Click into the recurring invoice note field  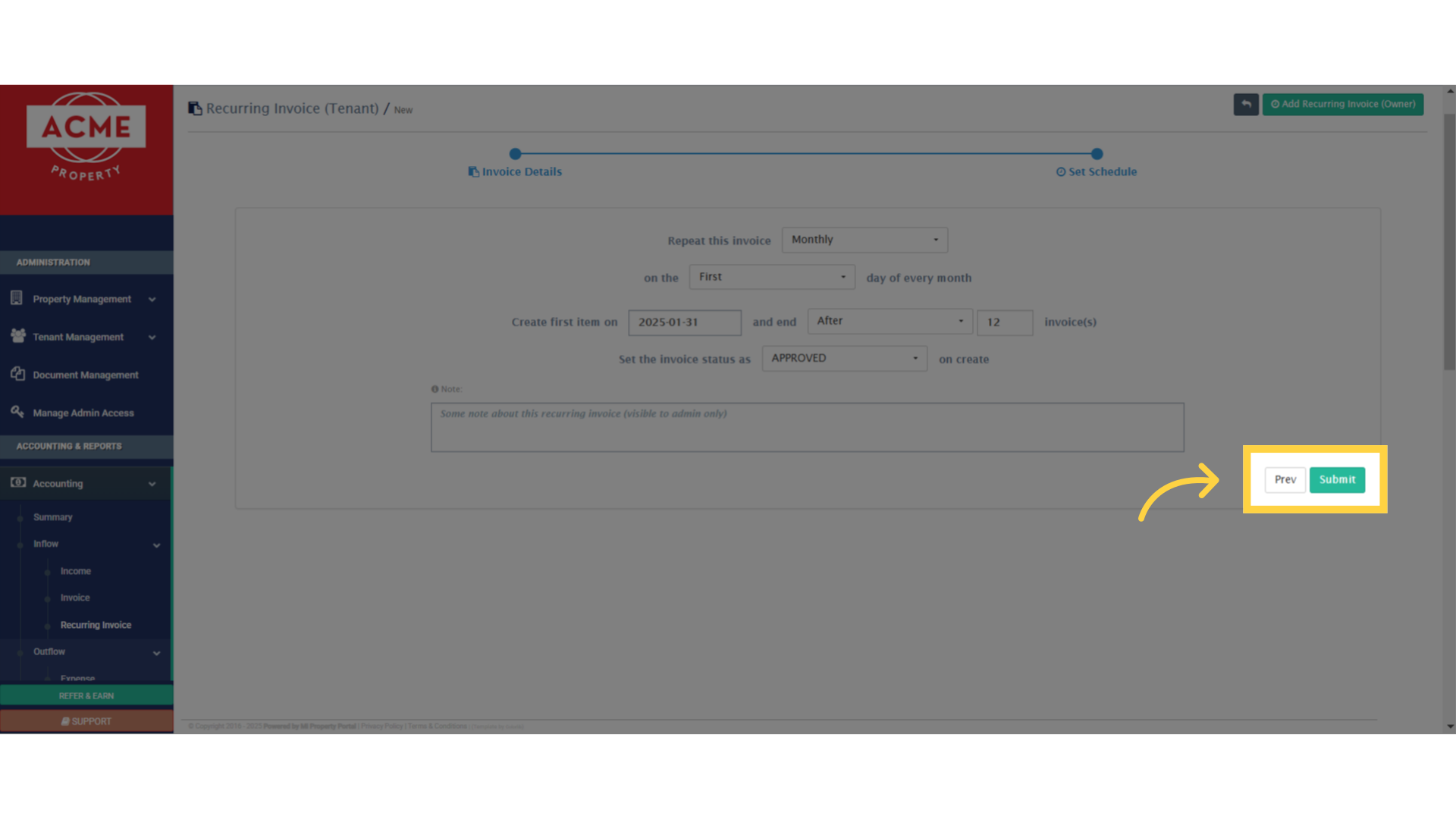coord(807,428)
